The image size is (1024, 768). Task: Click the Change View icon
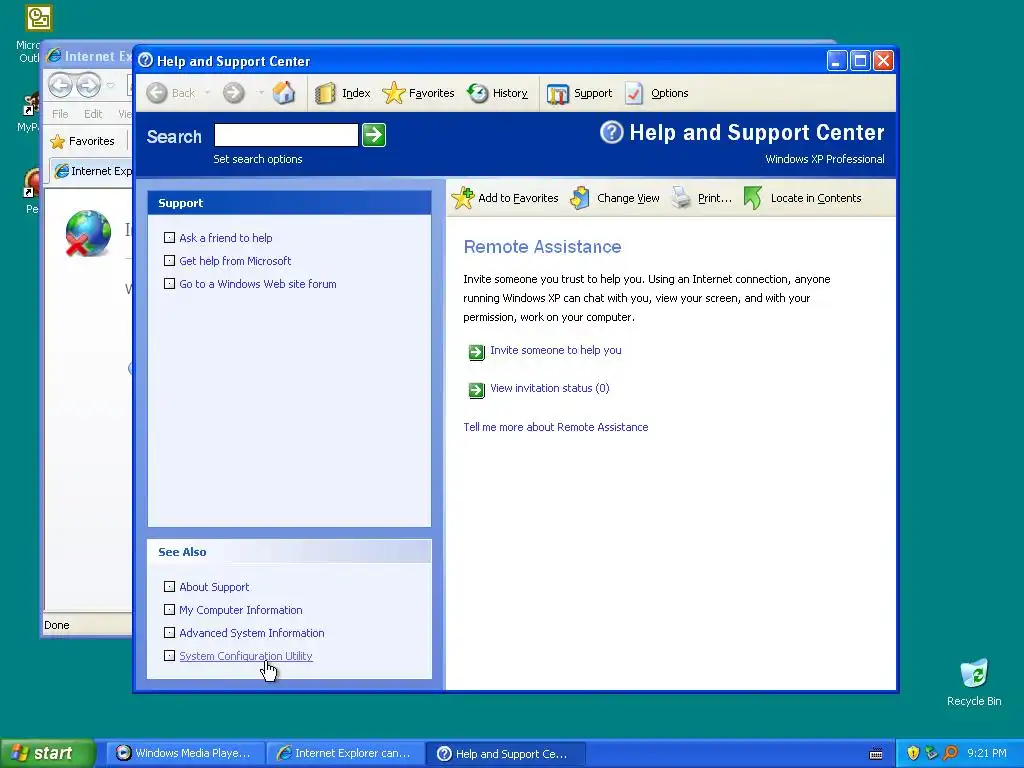click(x=580, y=198)
